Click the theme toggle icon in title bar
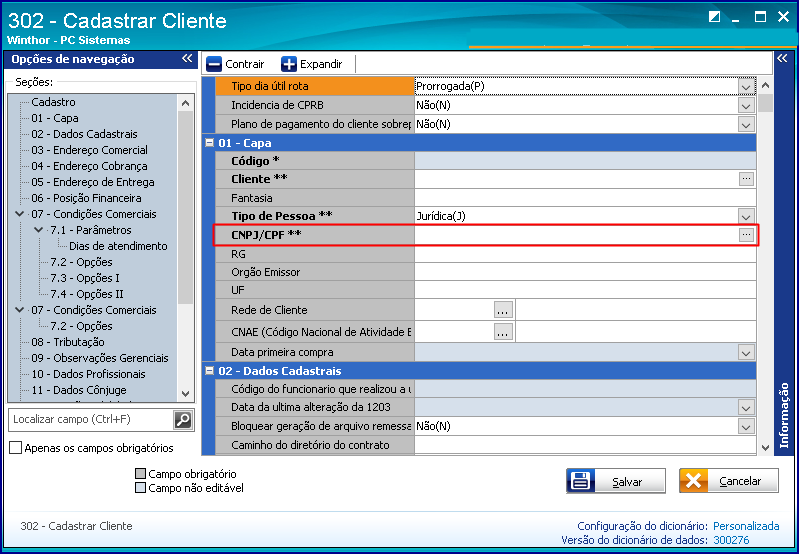 pos(714,17)
